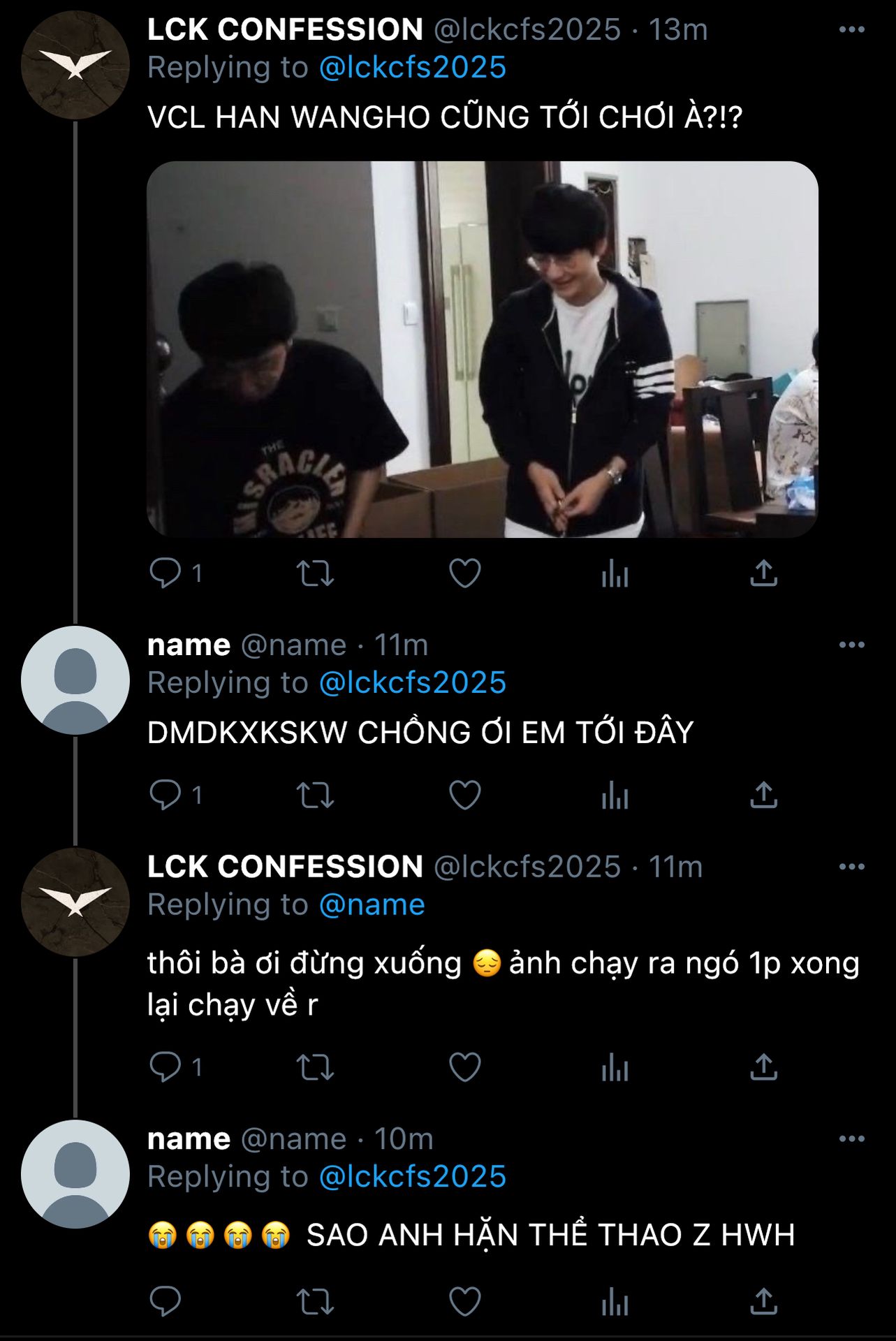Open more options on the 11m name reply
896x1341 pixels.
(851, 645)
